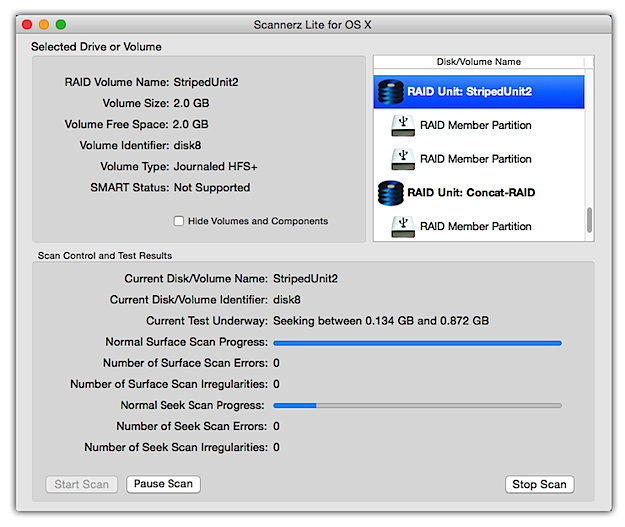Zoom the window using the green button
The image size is (625, 527).
click(61, 25)
